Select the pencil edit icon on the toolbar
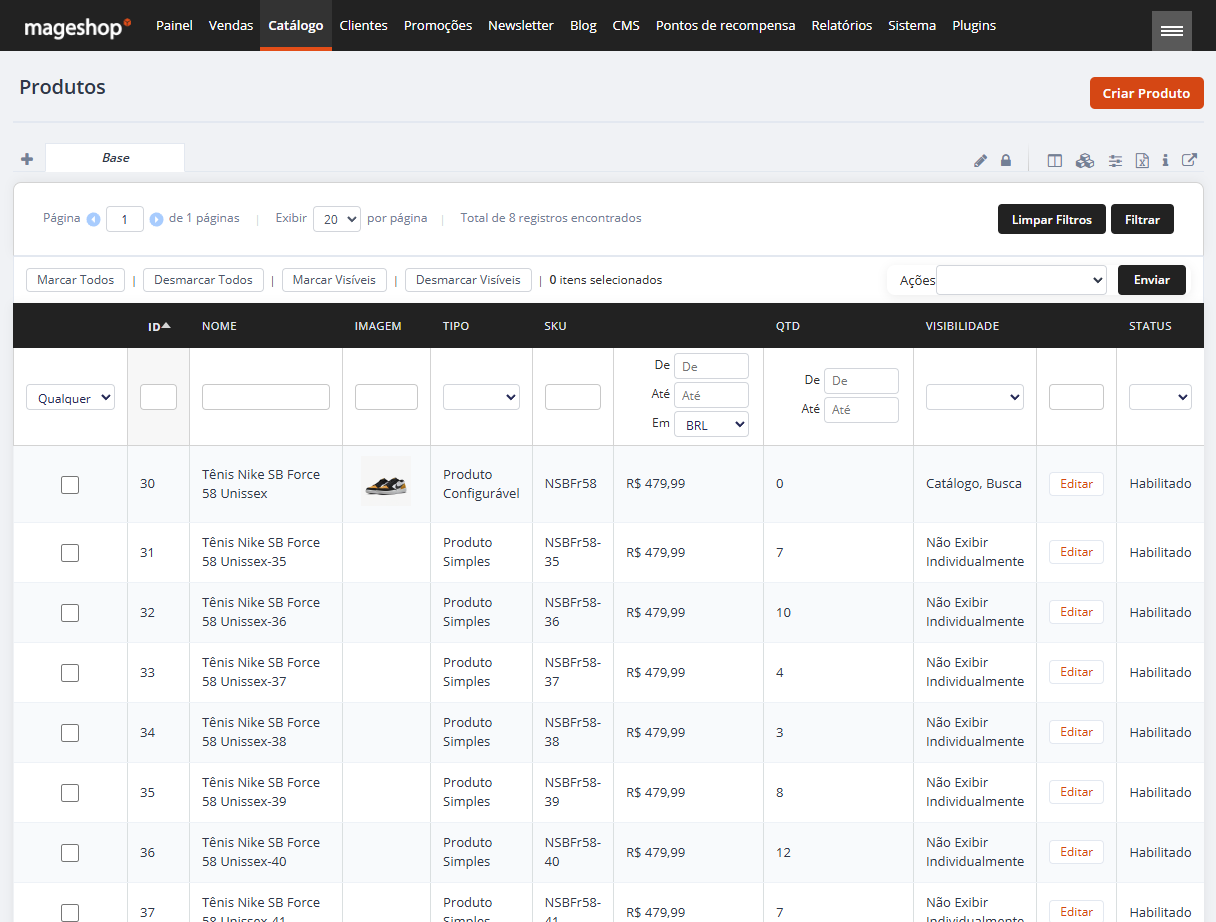This screenshot has height=922, width=1216. (980, 160)
